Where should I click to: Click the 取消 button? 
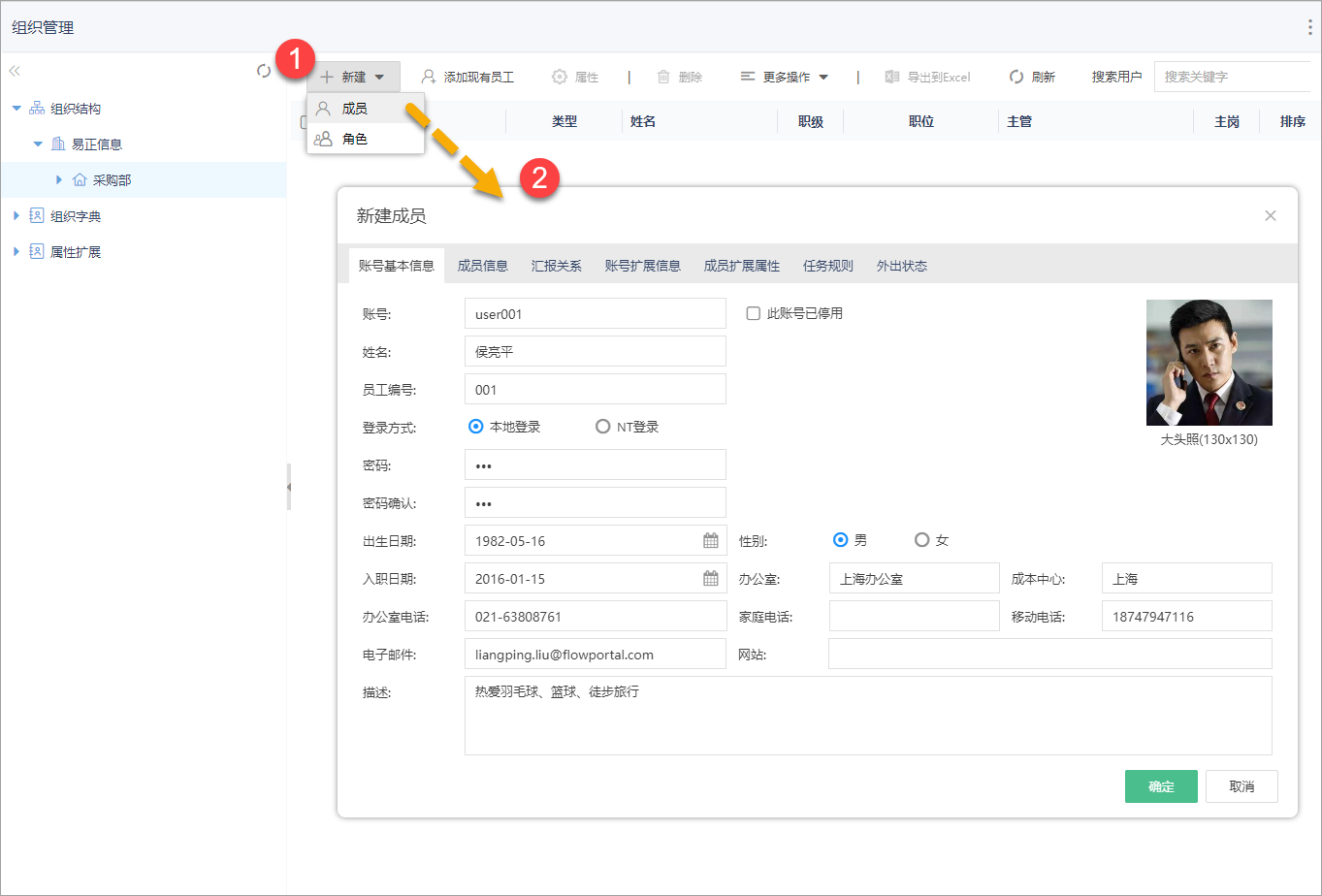pyautogui.click(x=1241, y=786)
